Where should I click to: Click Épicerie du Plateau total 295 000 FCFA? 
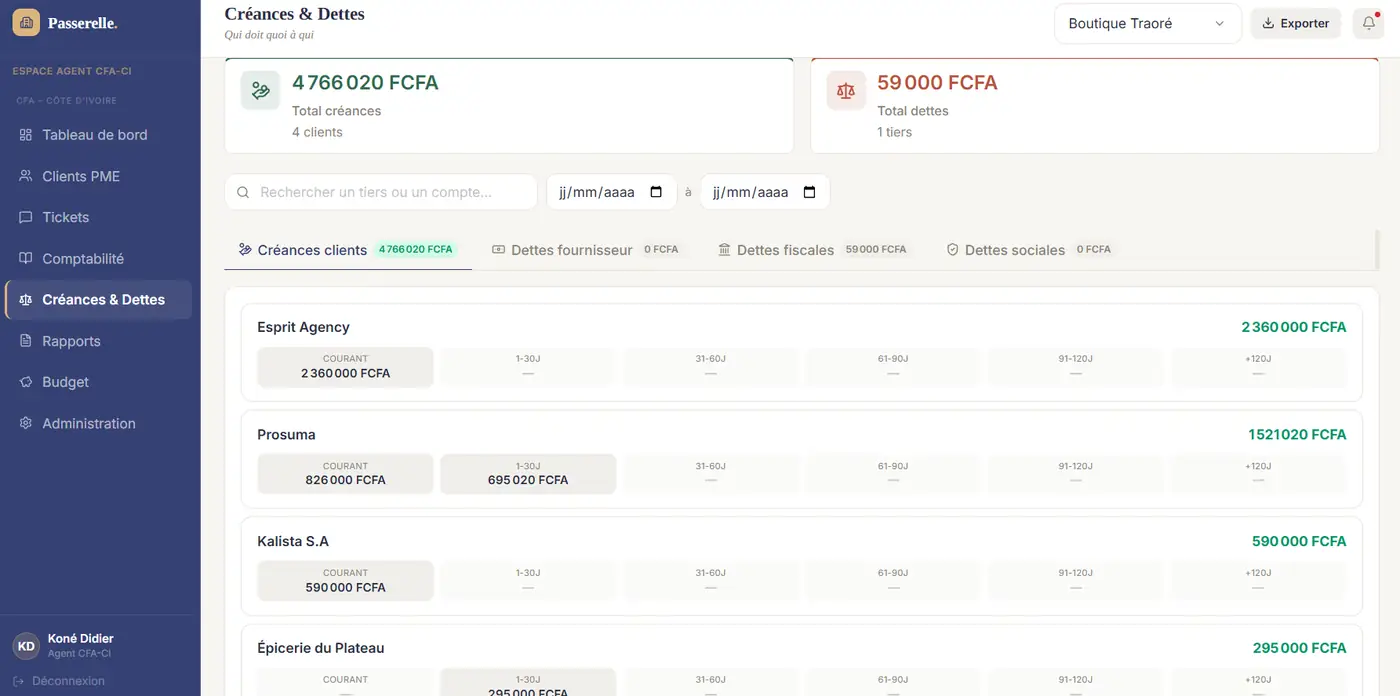pyautogui.click(x=1300, y=648)
